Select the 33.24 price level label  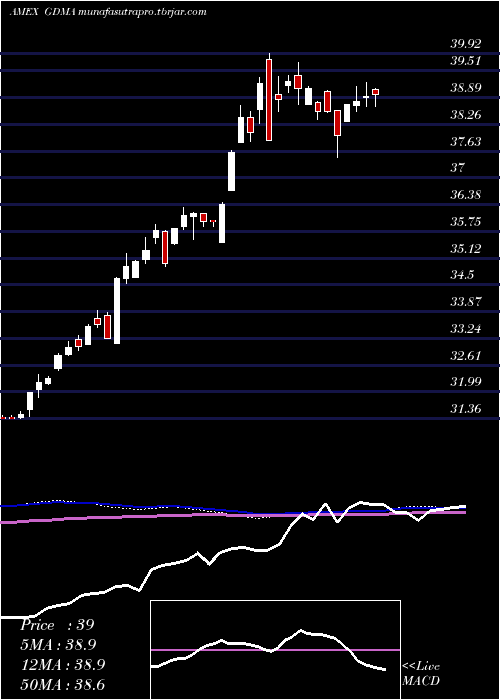coord(466,329)
